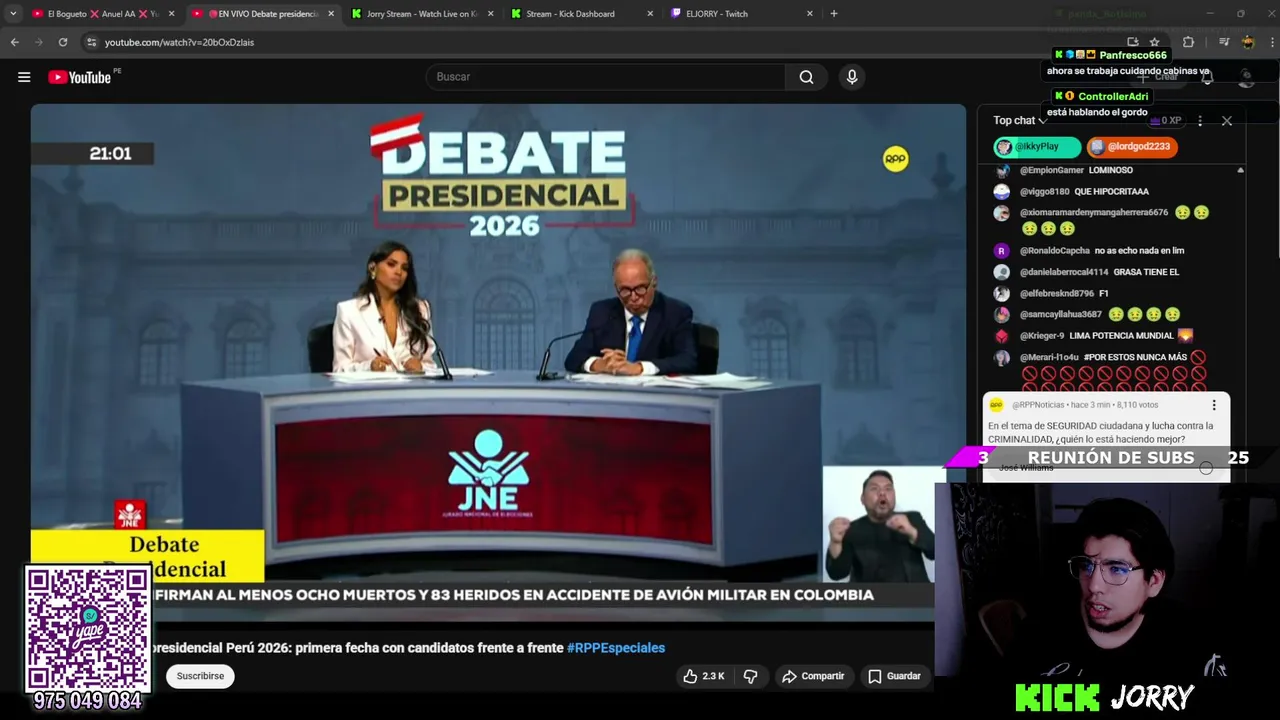The height and width of the screenshot is (720, 1280).
Task: Click the address bar URL
Action: click(x=179, y=42)
